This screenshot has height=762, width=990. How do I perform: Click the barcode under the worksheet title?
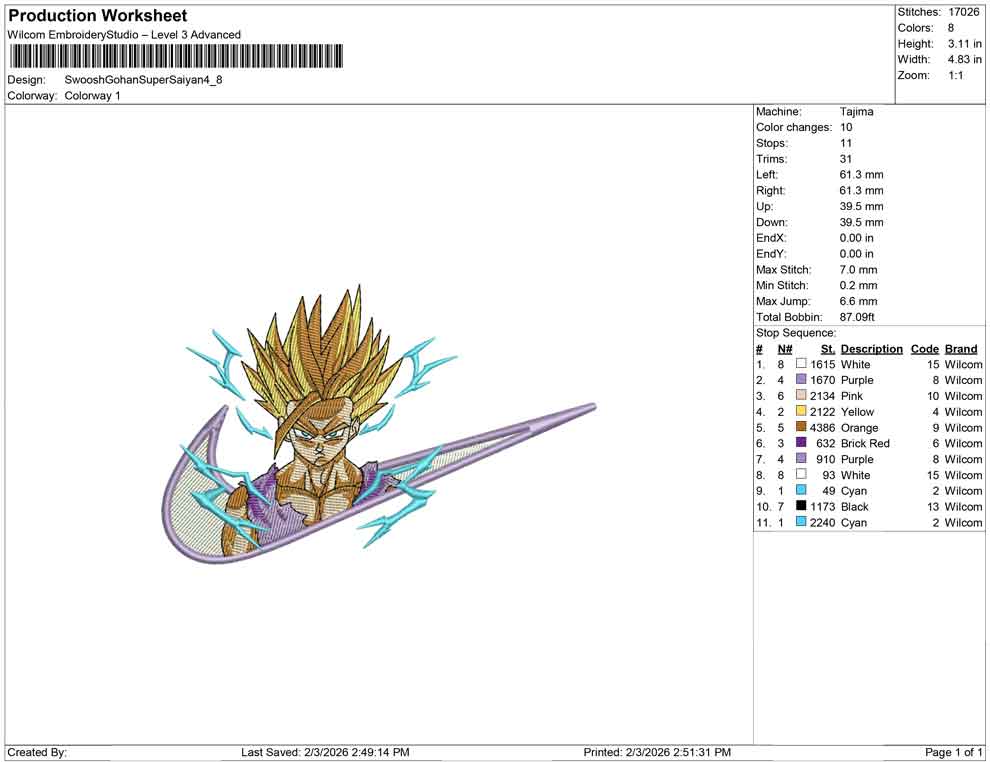pyautogui.click(x=176, y=56)
